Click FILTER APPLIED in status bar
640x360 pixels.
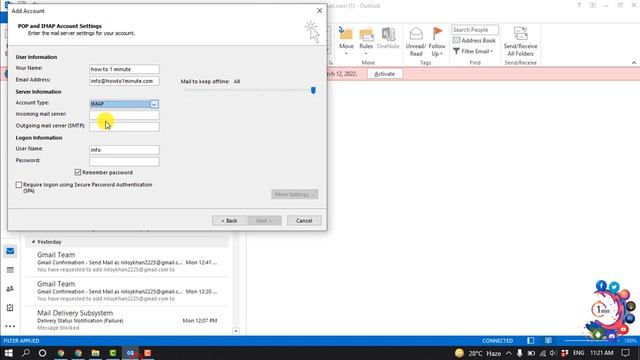(x=22, y=341)
